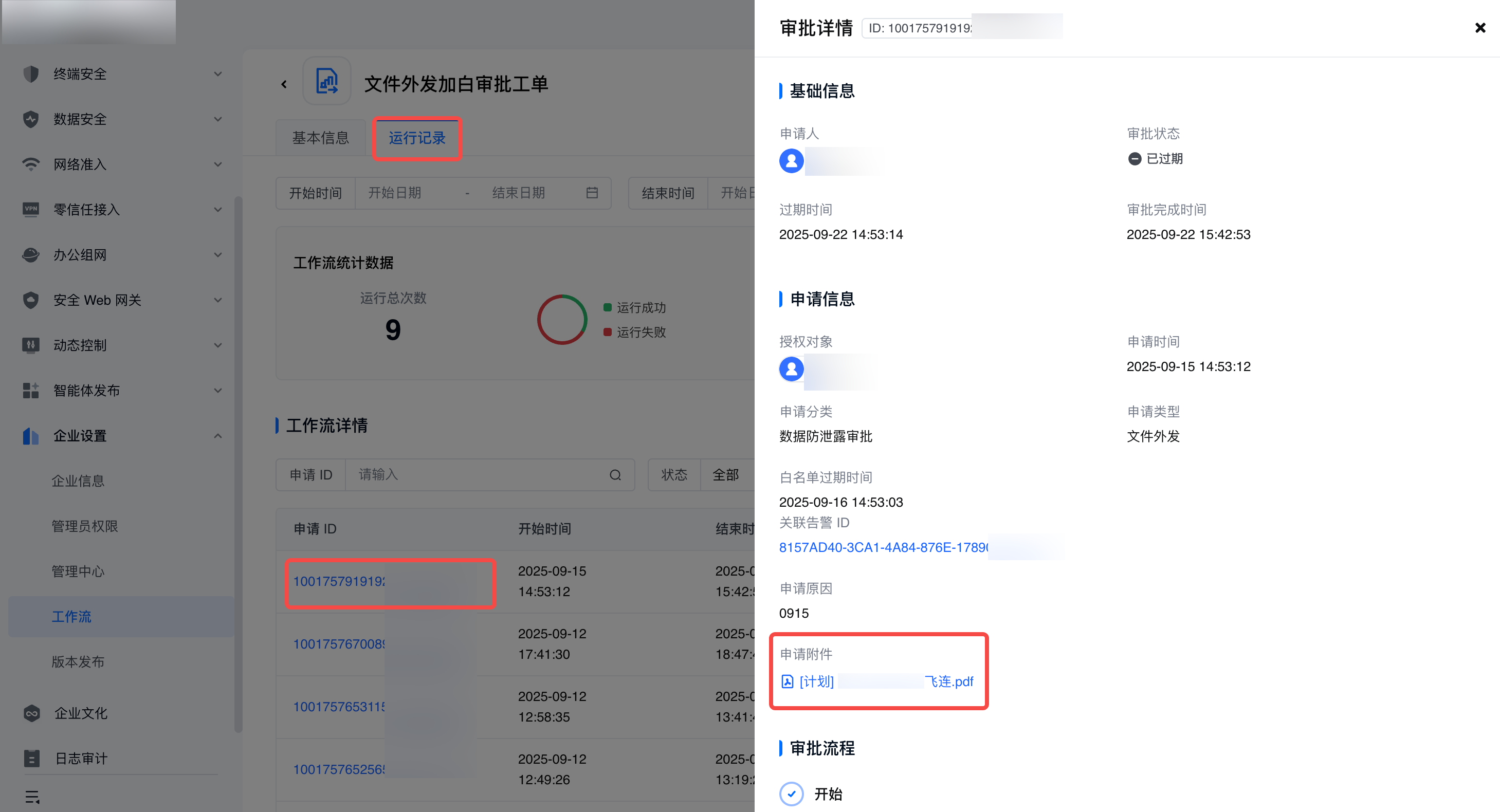Switch to the 基本信息 tab
This screenshot has height=812, width=1500.
pyautogui.click(x=320, y=138)
